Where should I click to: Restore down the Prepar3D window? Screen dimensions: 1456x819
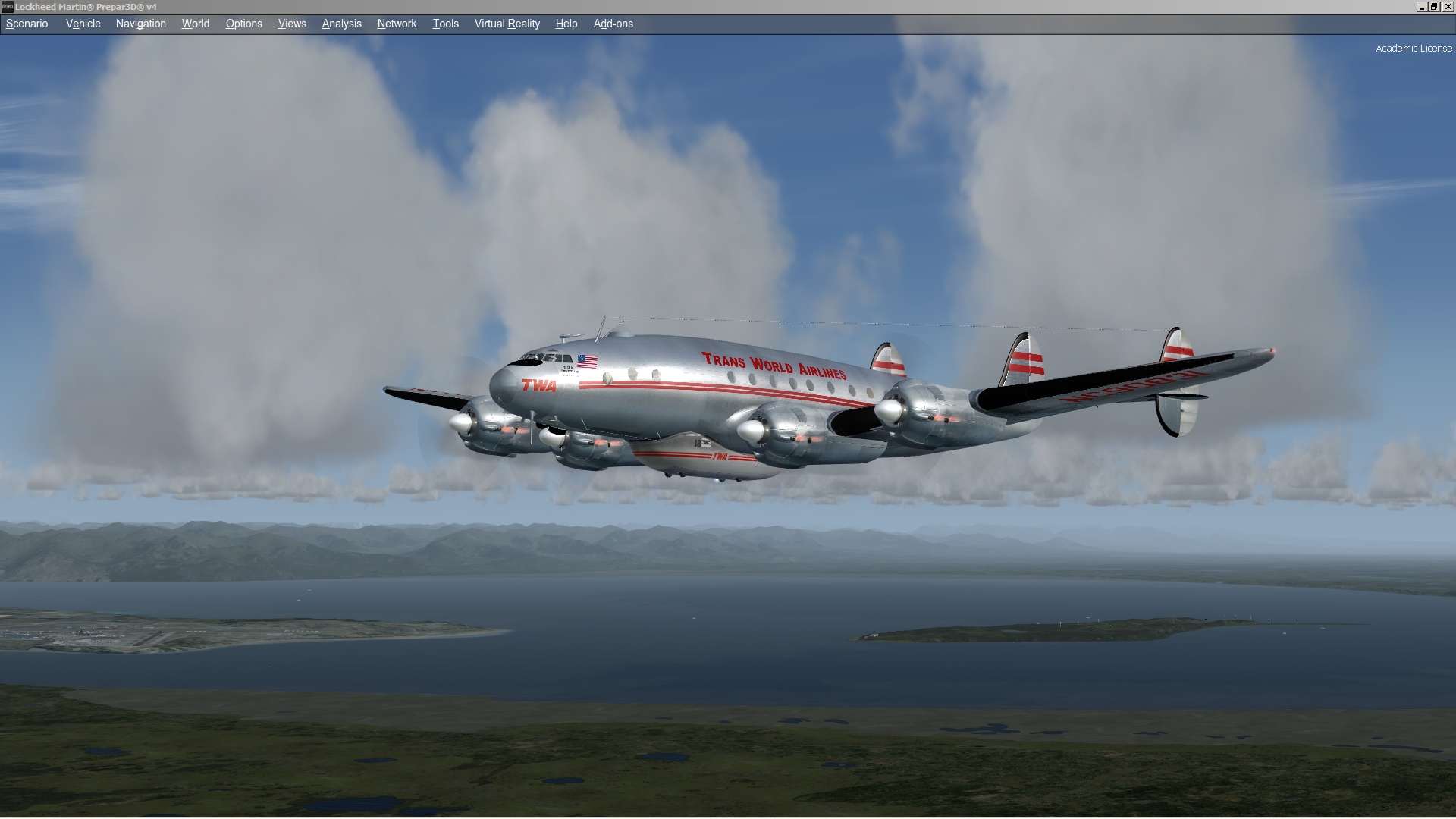(x=1434, y=7)
